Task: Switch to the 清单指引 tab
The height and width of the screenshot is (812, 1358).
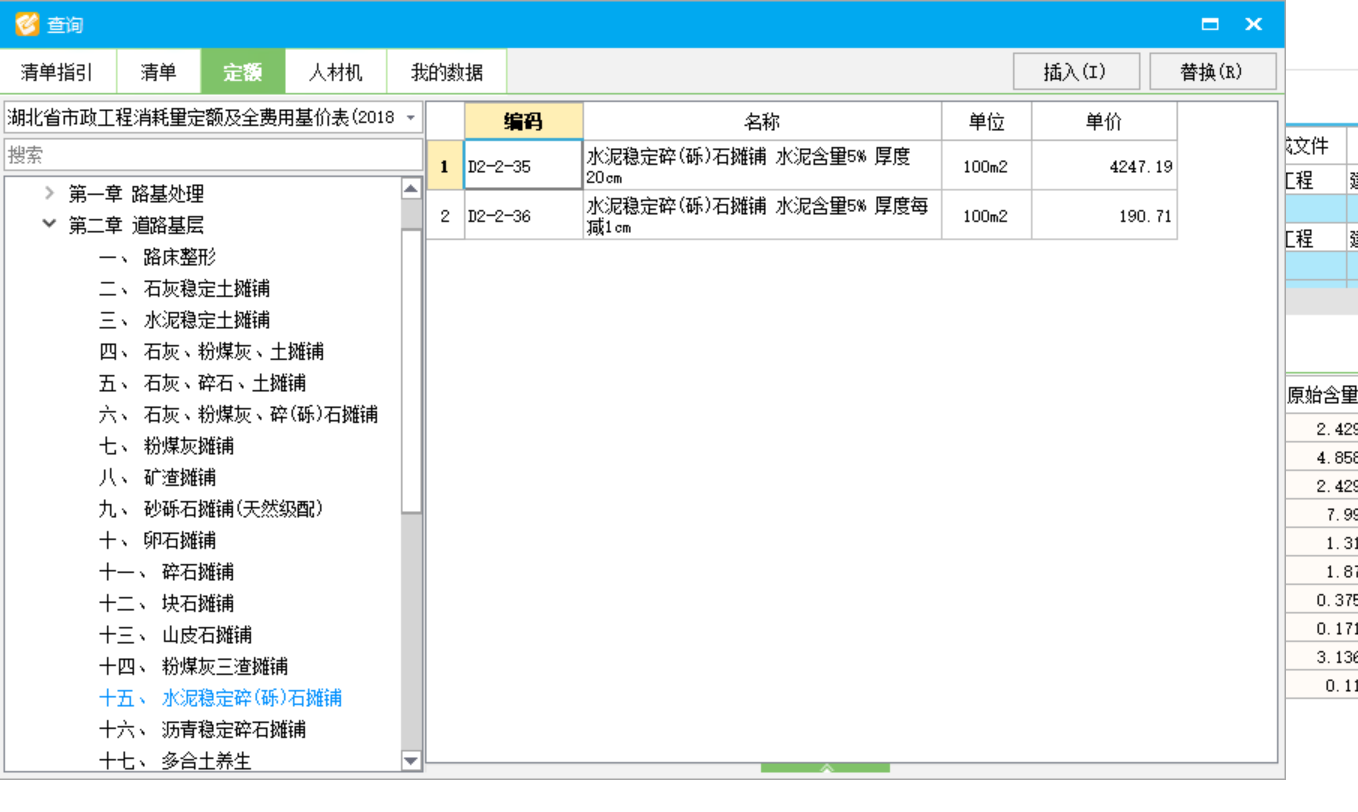Action: tap(58, 72)
